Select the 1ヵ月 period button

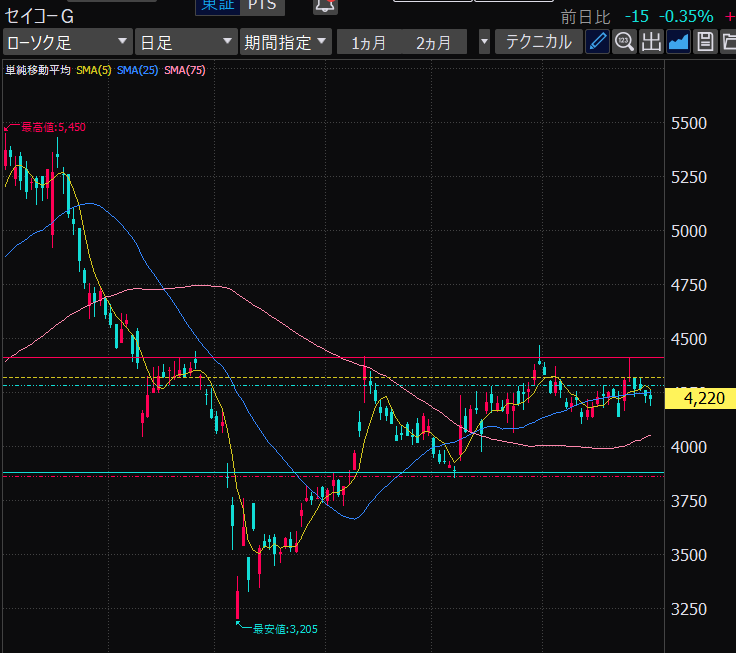(369, 43)
